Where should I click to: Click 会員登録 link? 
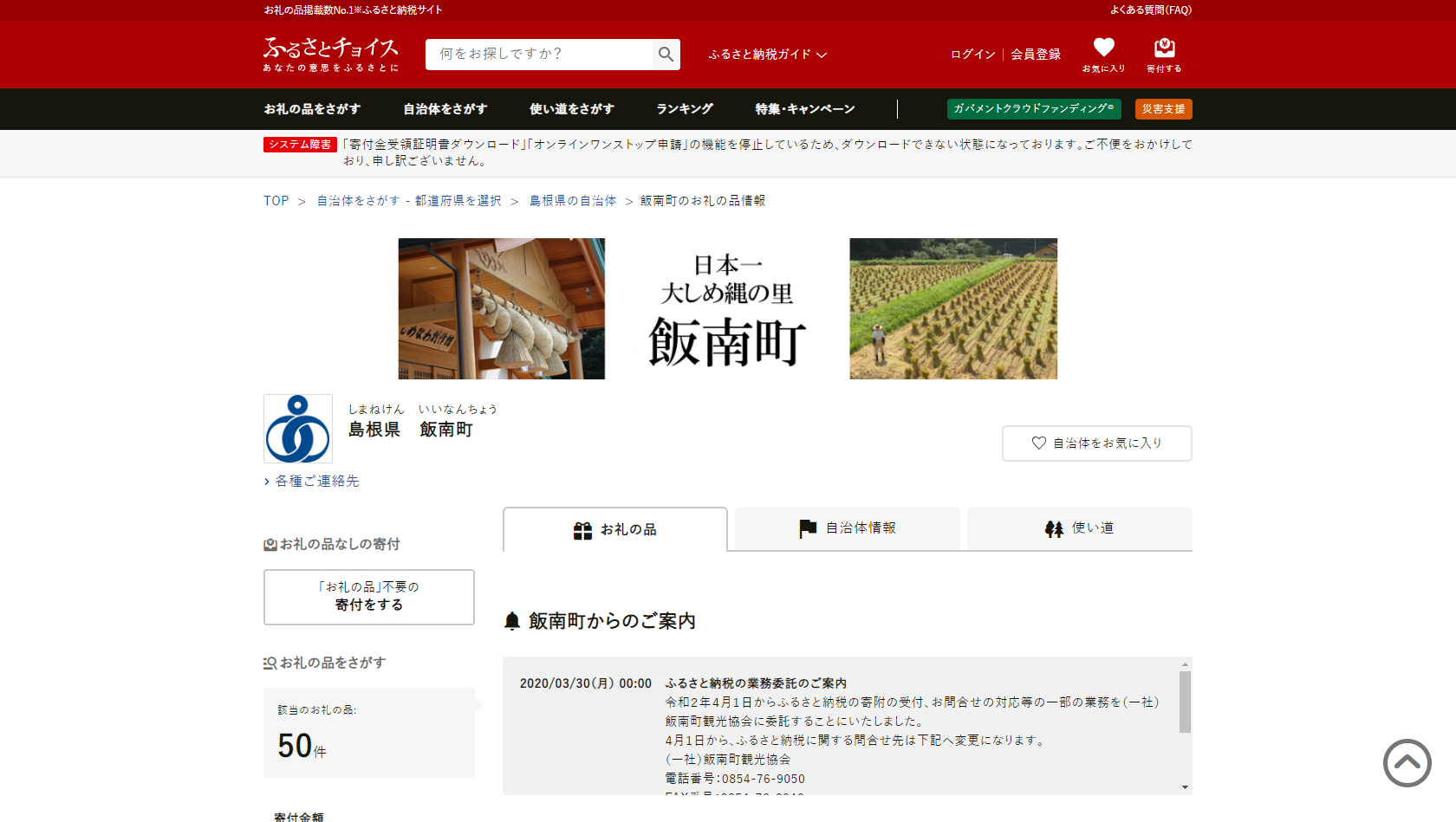(x=1036, y=54)
